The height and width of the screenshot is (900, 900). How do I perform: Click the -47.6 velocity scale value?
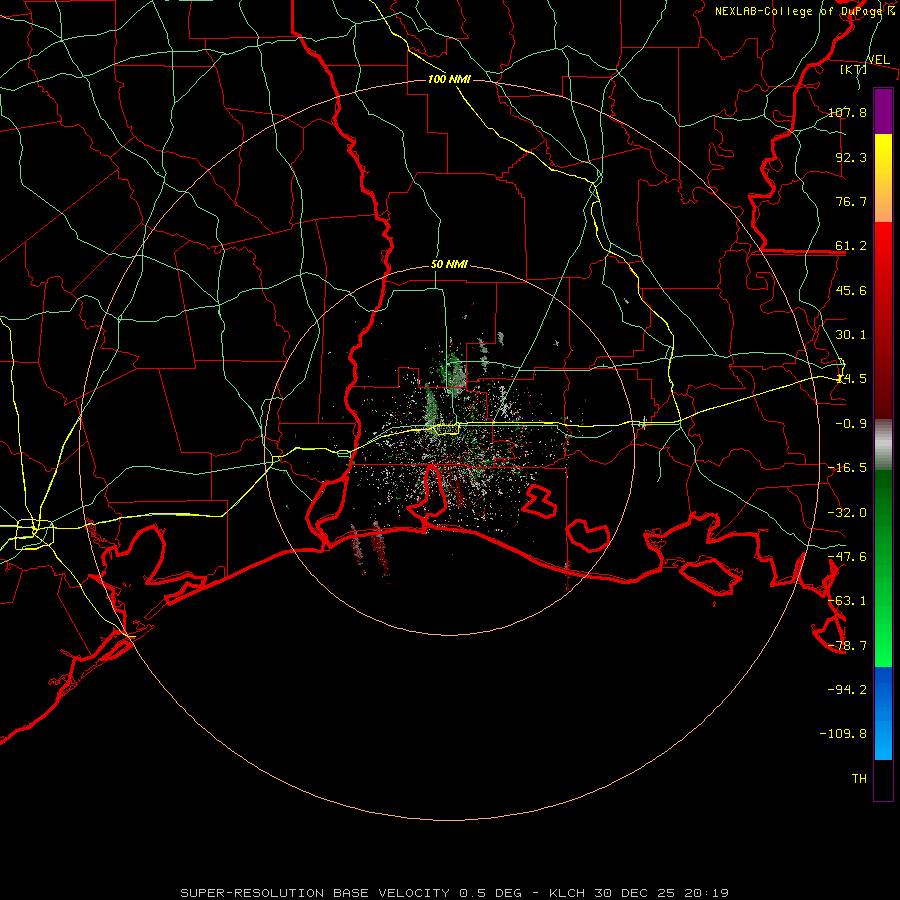[848, 557]
